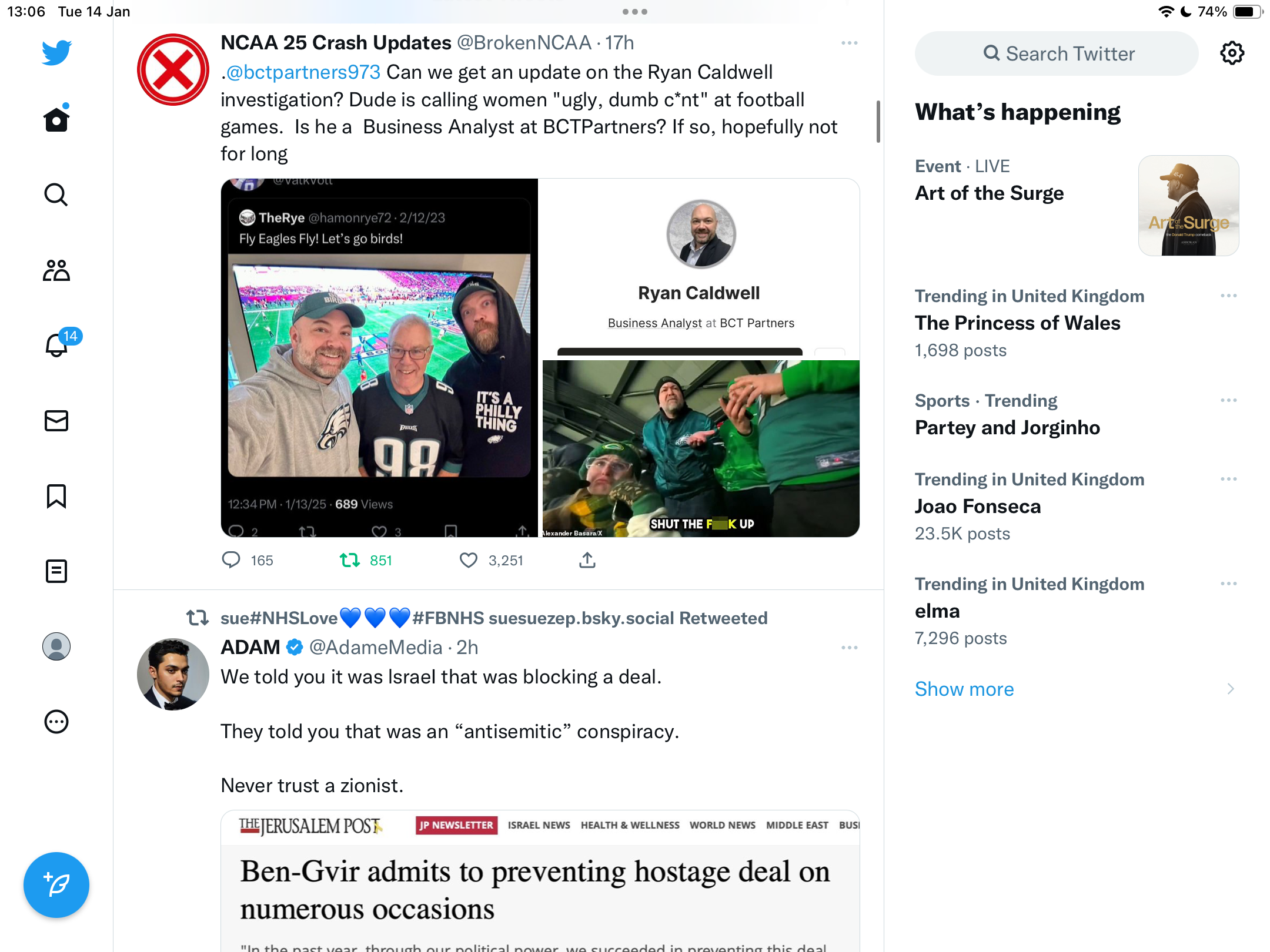This screenshot has height=952, width=1270.
Task: Open the Art of the Surge thumbnail
Action: [x=1189, y=206]
